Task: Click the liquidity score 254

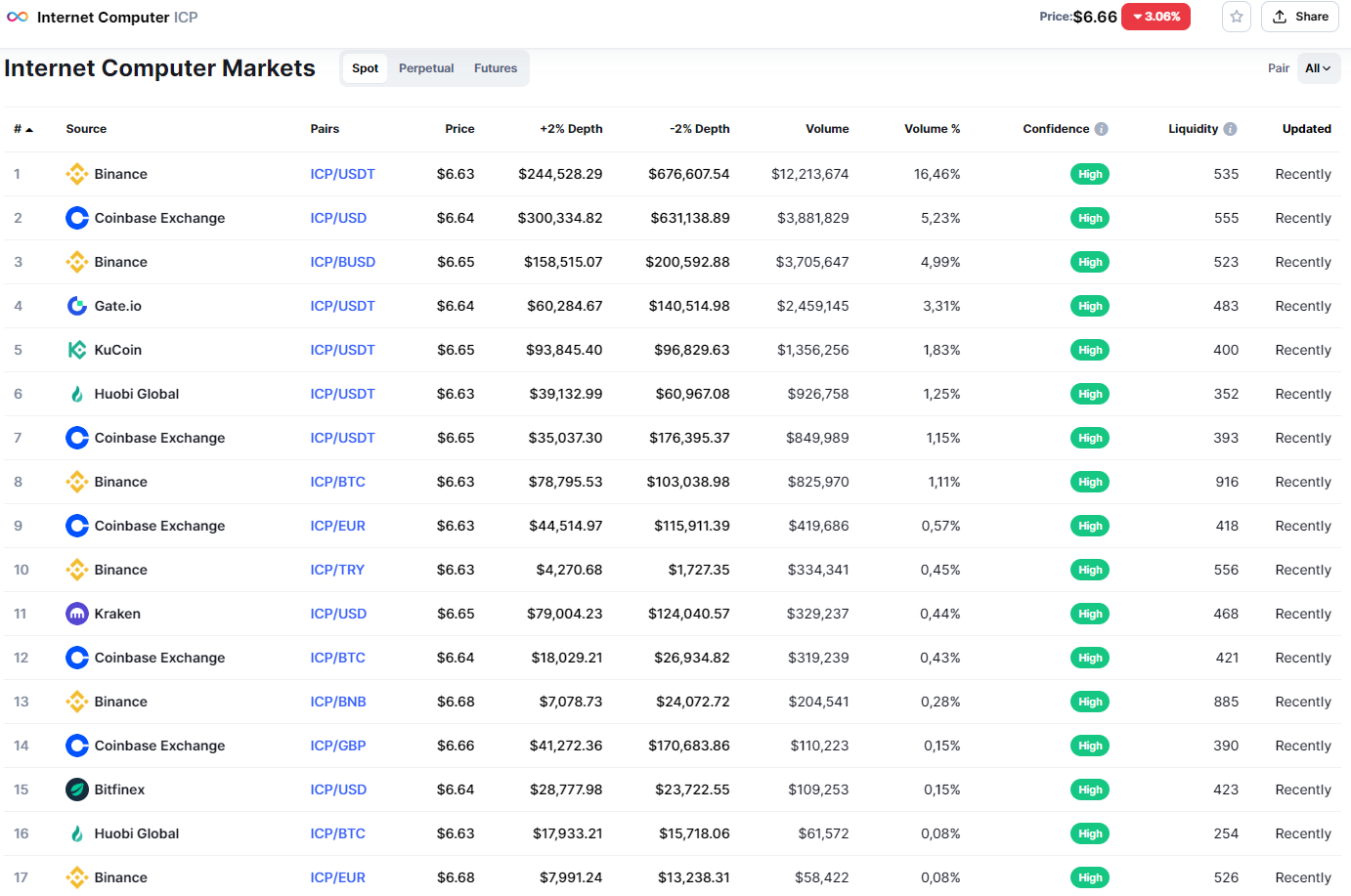Action: pos(1227,833)
